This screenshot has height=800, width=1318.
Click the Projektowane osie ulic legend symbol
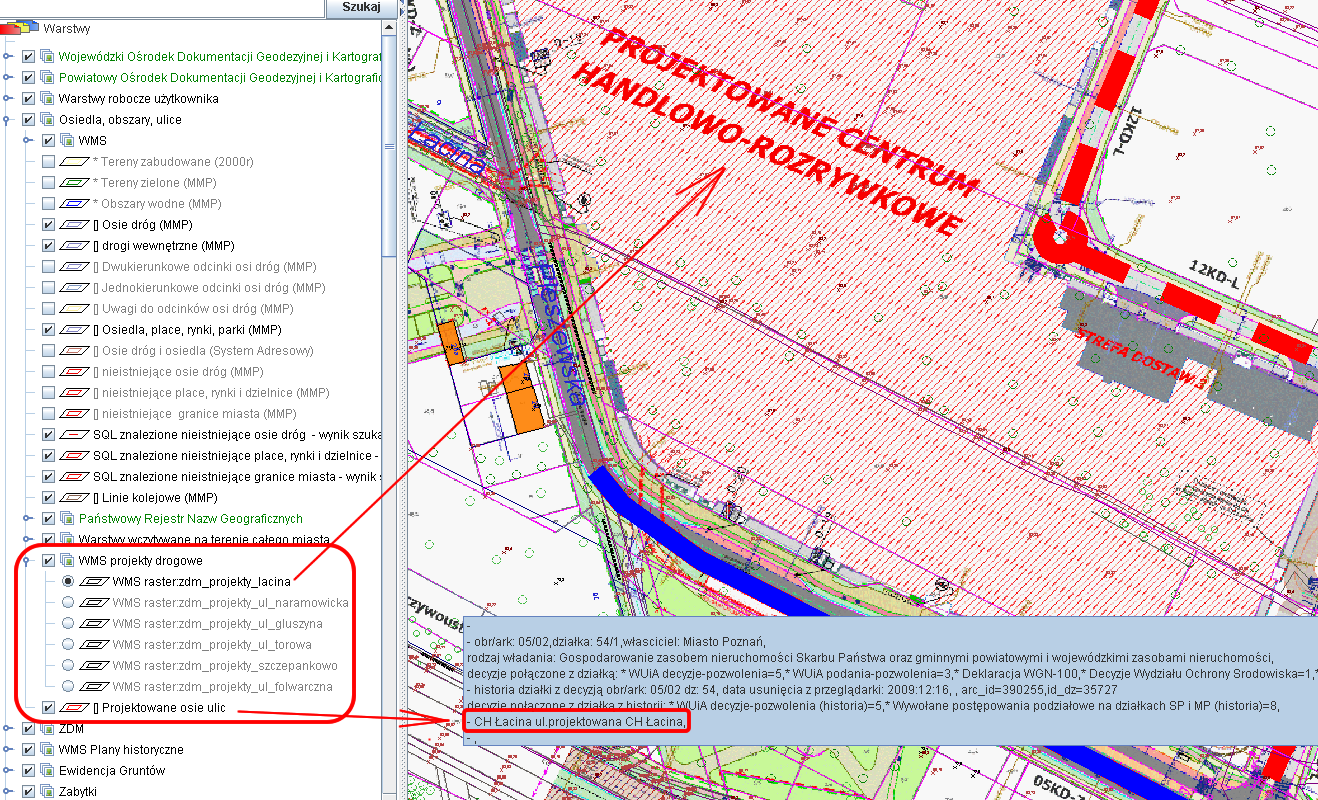click(x=75, y=708)
